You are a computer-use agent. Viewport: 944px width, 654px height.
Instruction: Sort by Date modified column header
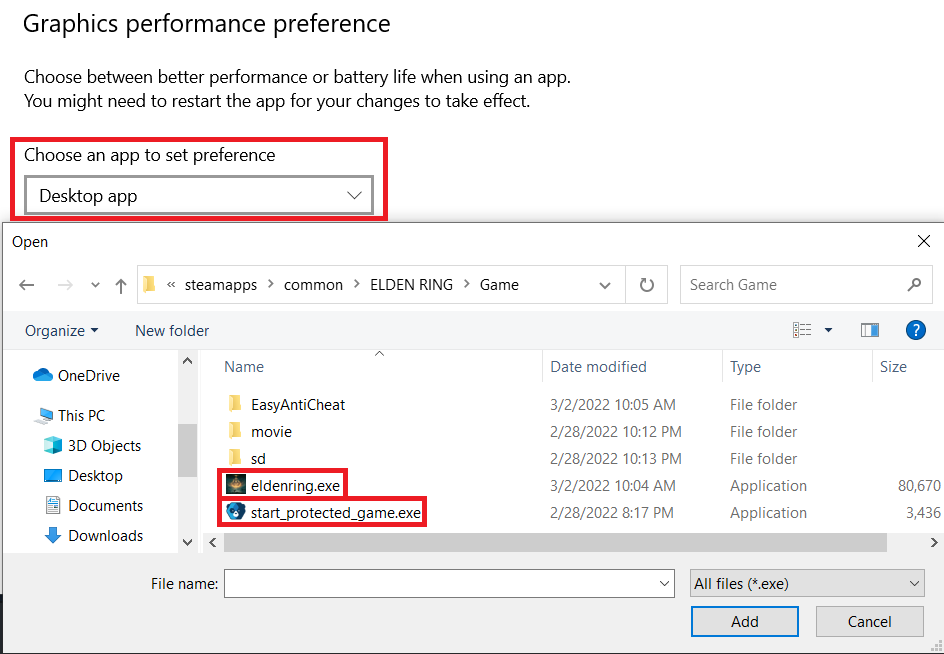coord(598,367)
